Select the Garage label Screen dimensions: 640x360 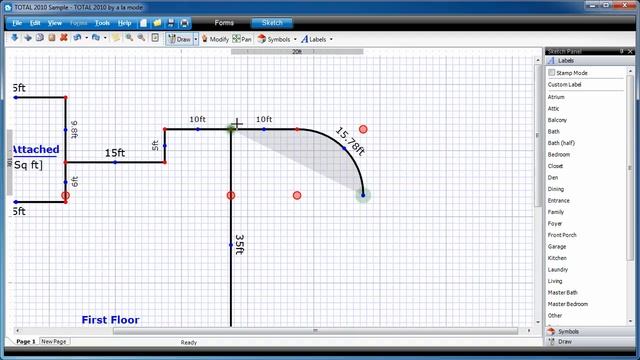[x=557, y=247]
